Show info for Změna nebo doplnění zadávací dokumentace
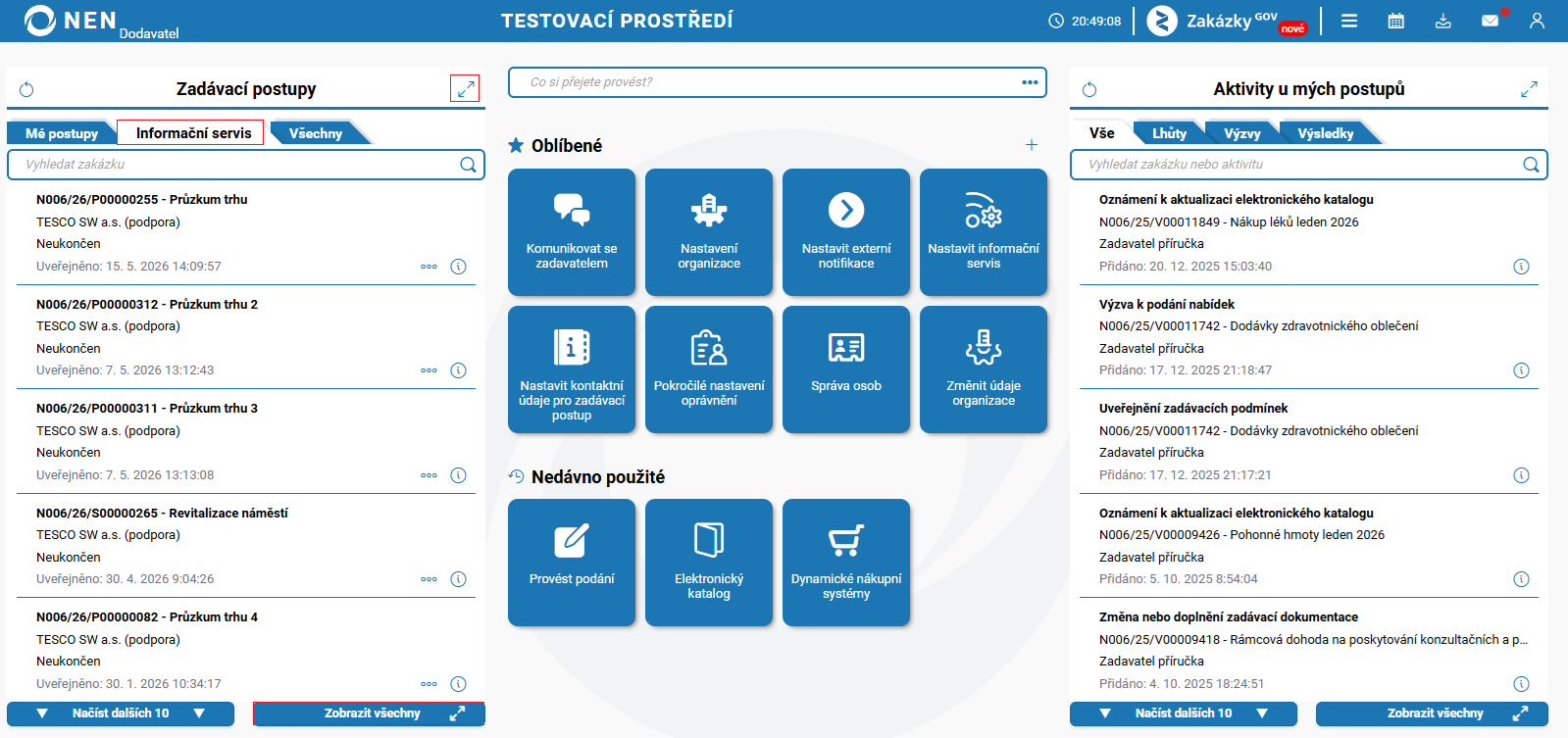1568x738 pixels. click(1521, 684)
